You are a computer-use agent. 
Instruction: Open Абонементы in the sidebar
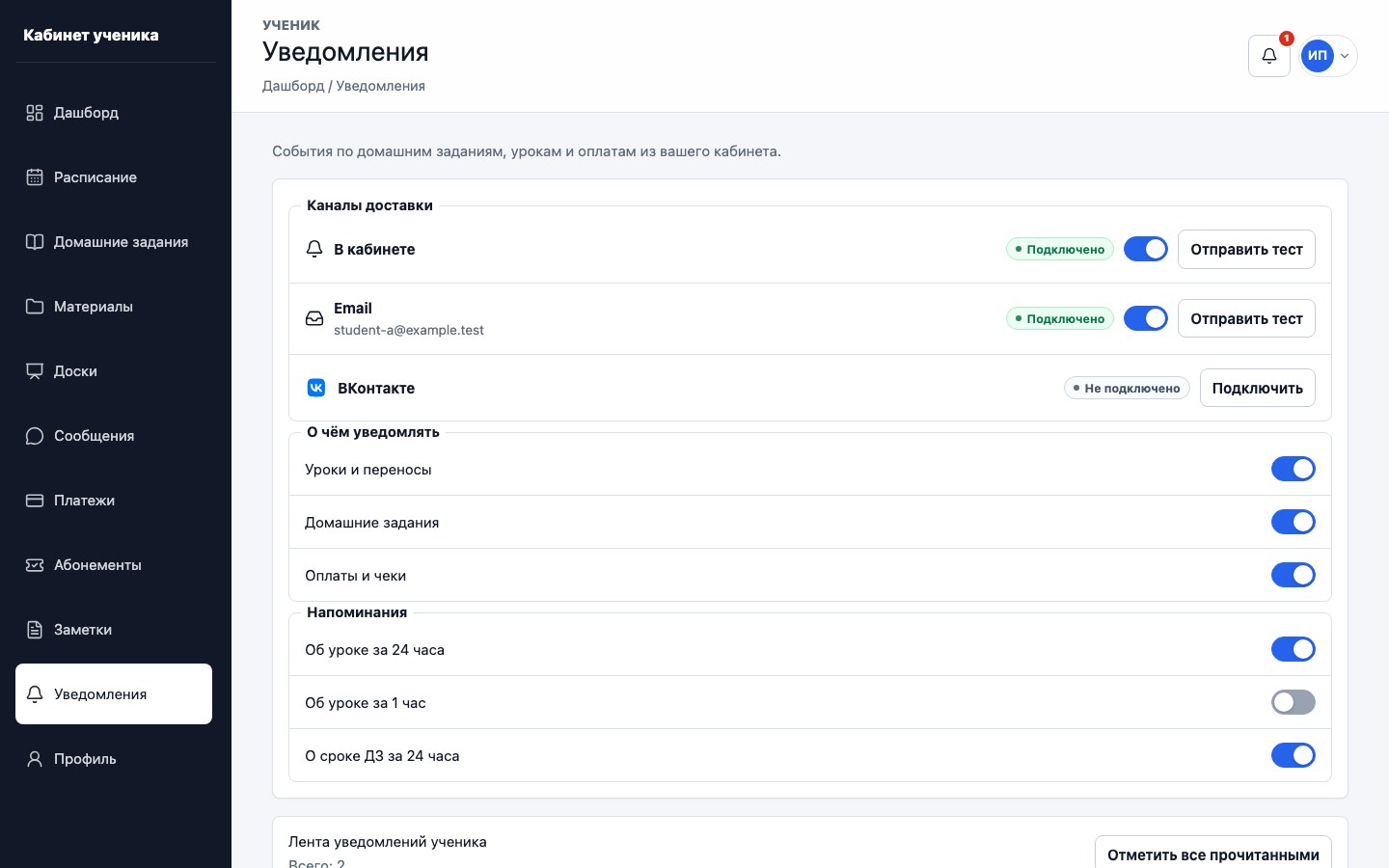[x=114, y=565]
